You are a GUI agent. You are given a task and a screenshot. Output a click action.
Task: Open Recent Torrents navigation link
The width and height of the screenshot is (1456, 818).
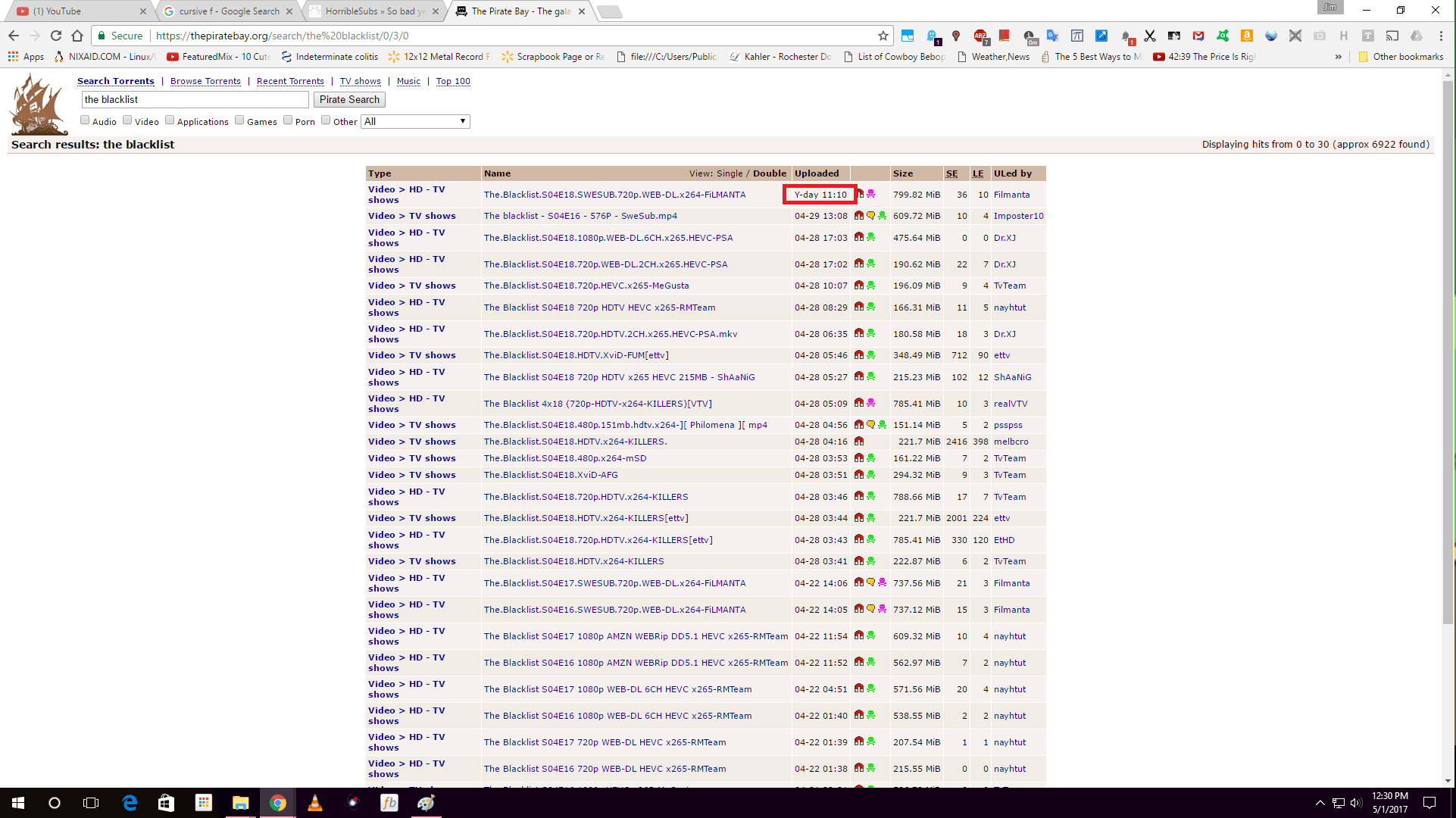(x=290, y=81)
